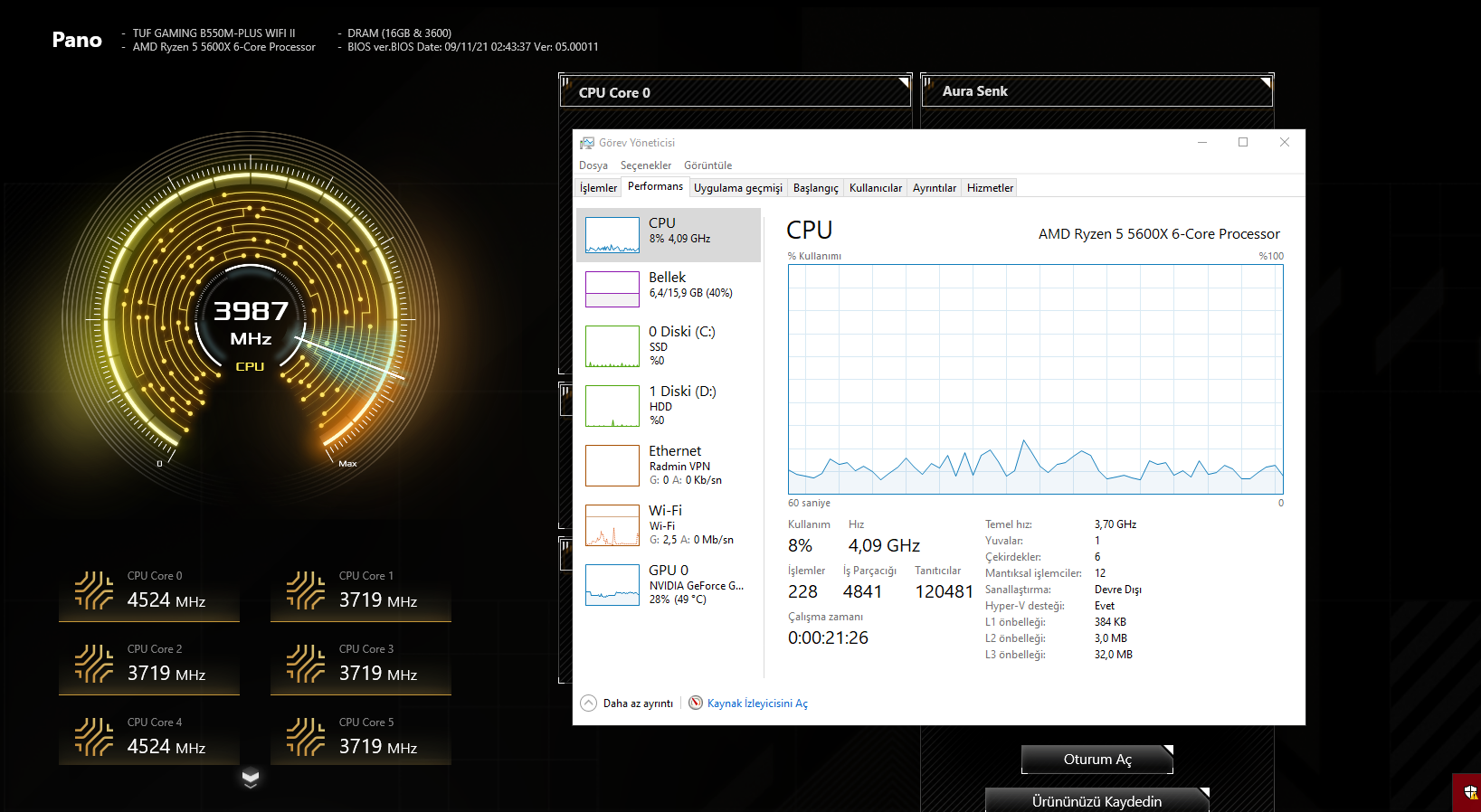Image resolution: width=1481 pixels, height=812 pixels.
Task: Click the CPU Core 0 panel header
Action: 736,92
